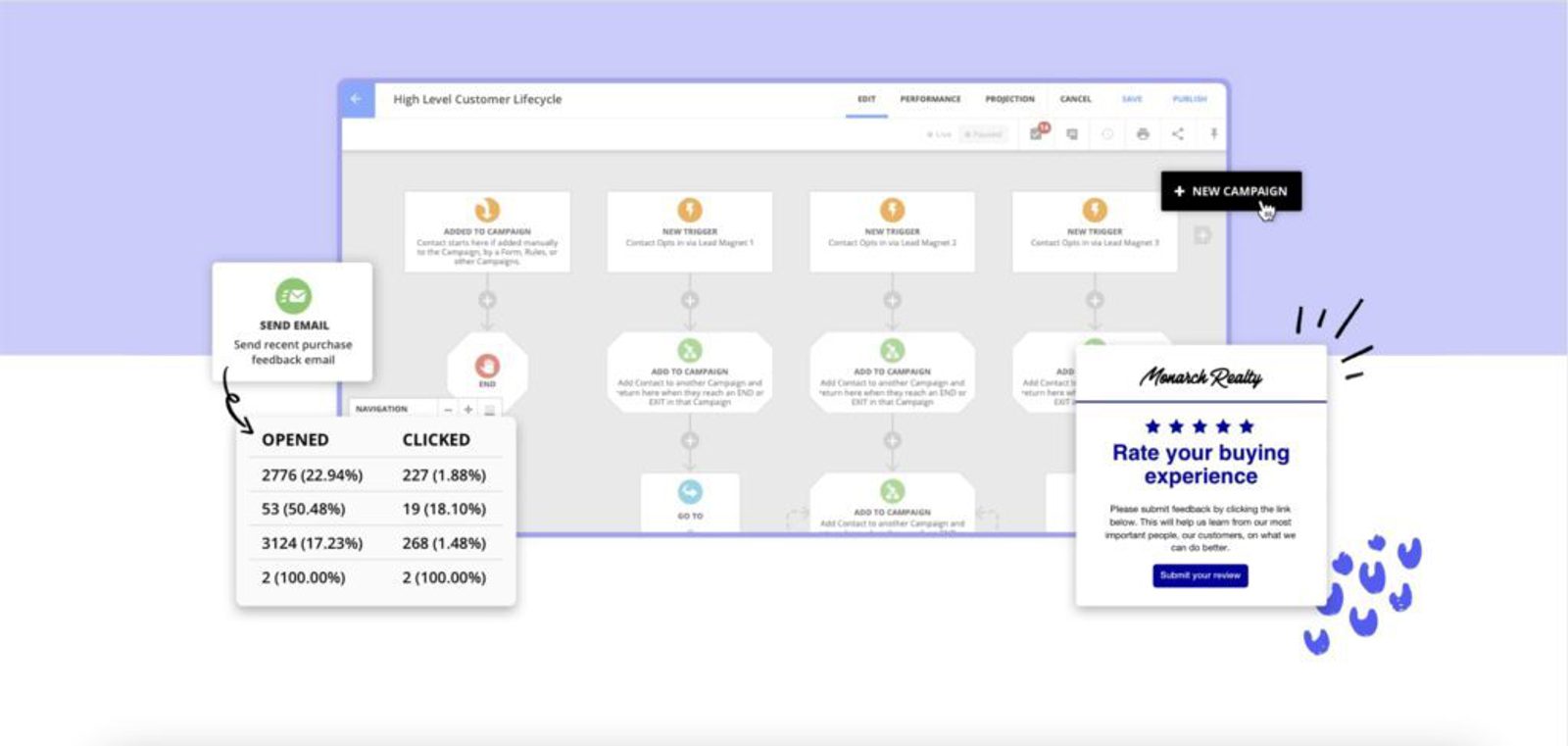
Task: Click Publish in the campaign header
Action: pos(1189,99)
